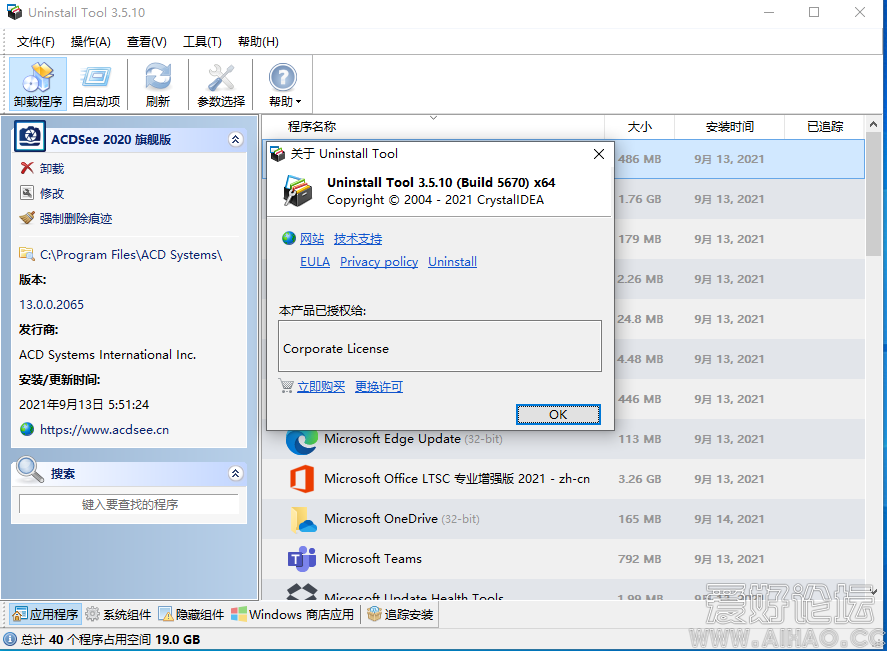The image size is (887, 651).
Task: Click the Microsoft Teams icon
Action: click(302, 559)
